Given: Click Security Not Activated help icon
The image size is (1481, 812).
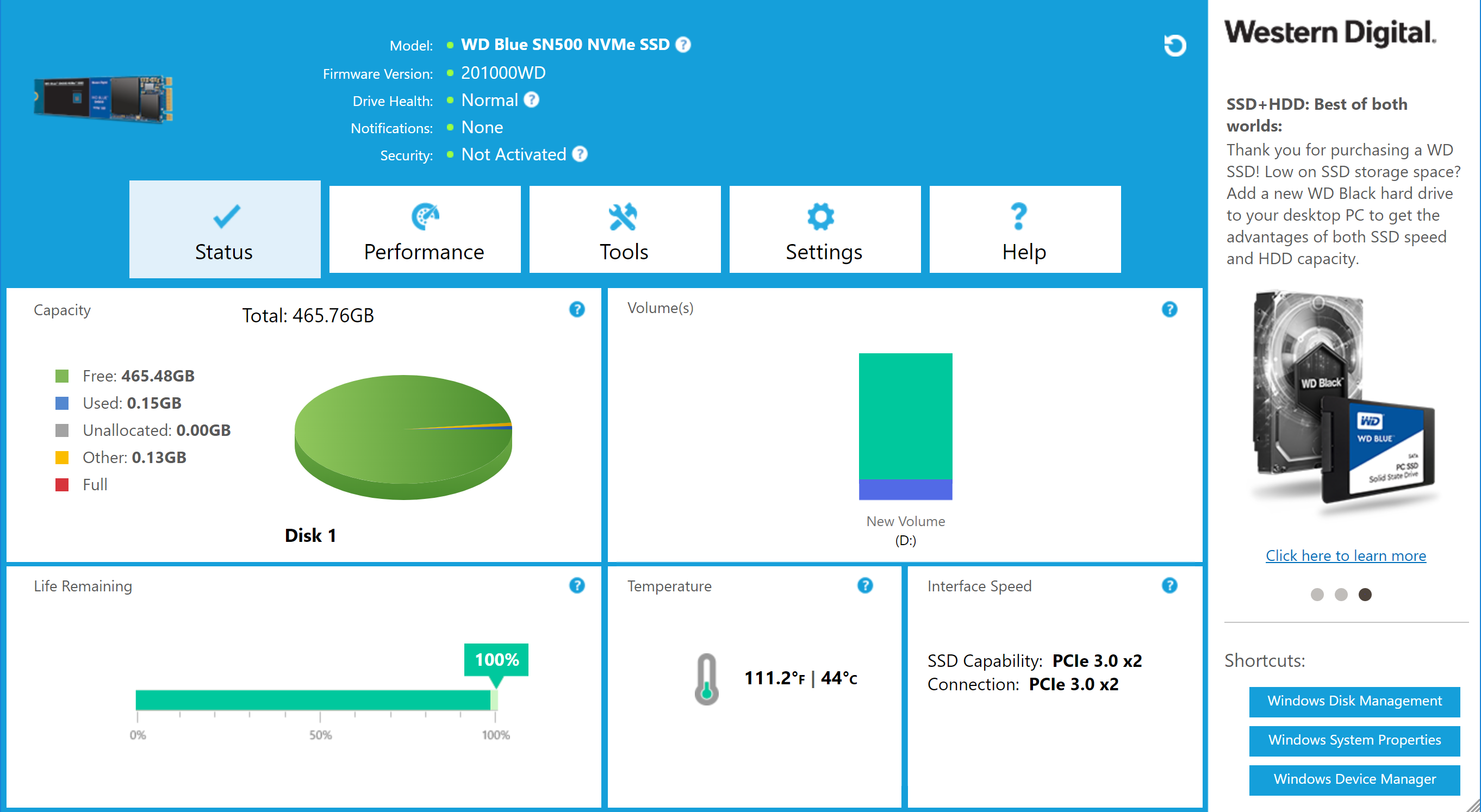Looking at the screenshot, I should (x=580, y=154).
